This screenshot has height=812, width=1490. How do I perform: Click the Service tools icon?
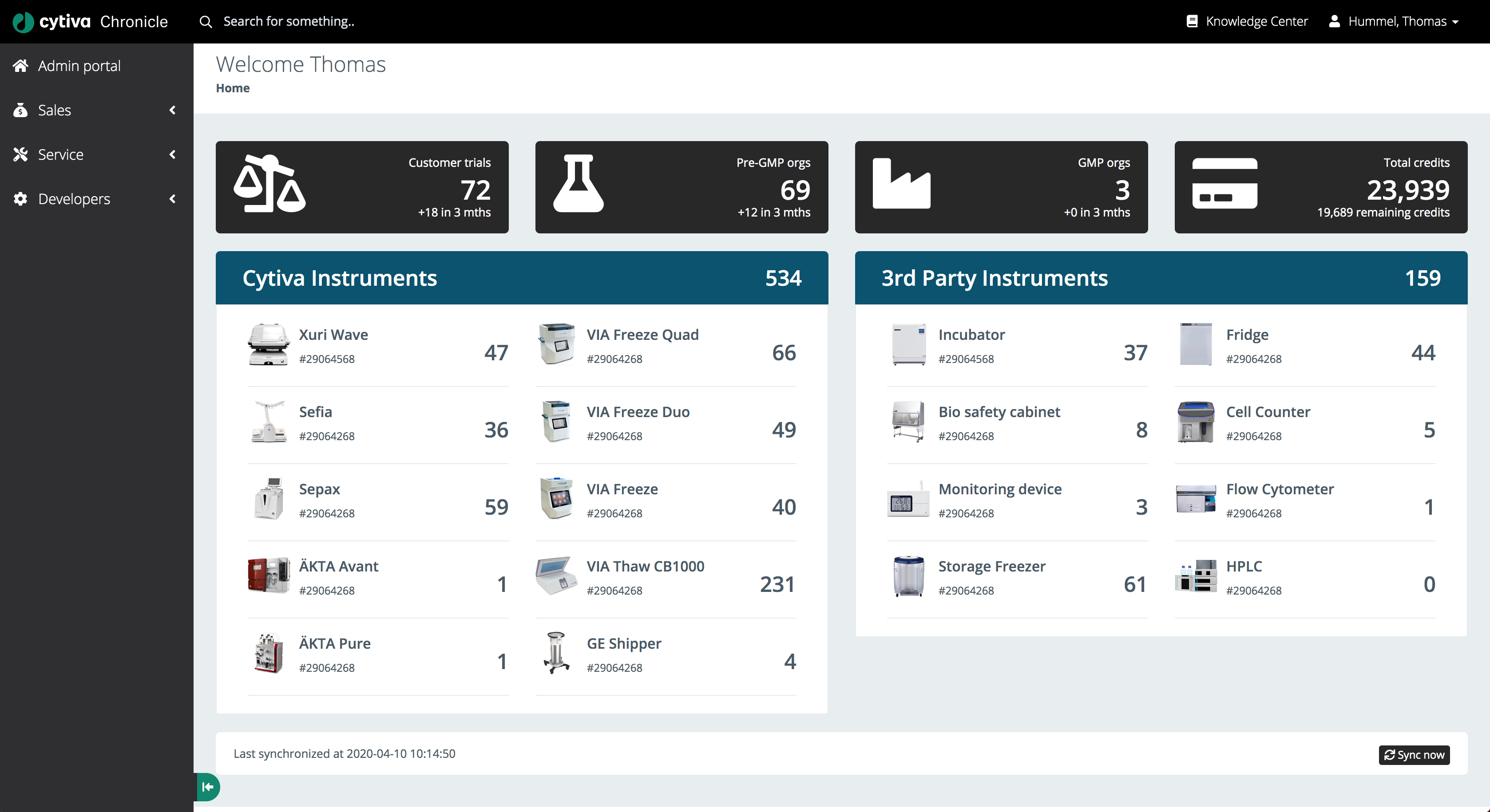click(x=21, y=154)
